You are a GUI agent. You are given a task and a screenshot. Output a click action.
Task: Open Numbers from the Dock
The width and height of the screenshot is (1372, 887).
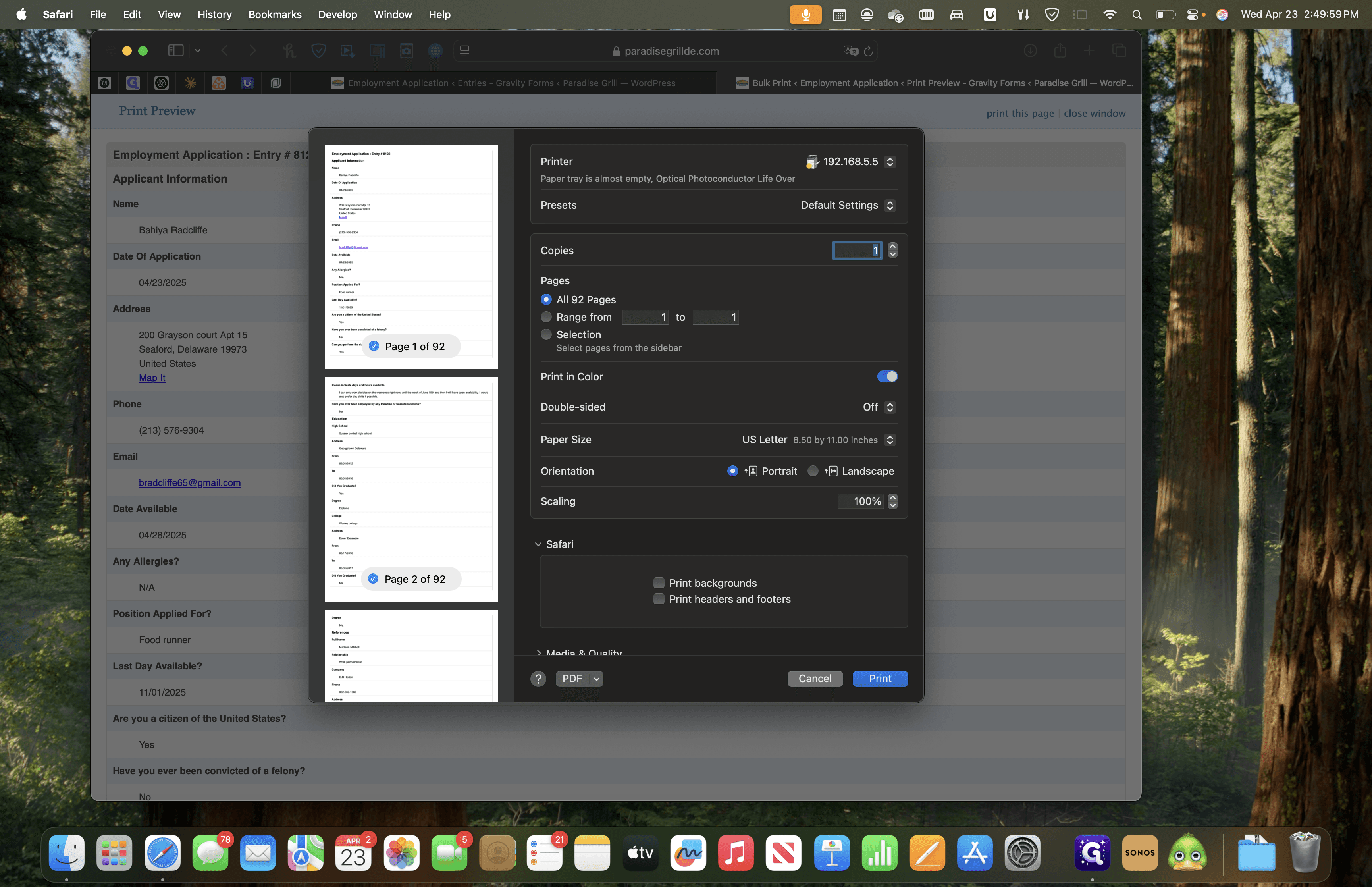(x=879, y=852)
